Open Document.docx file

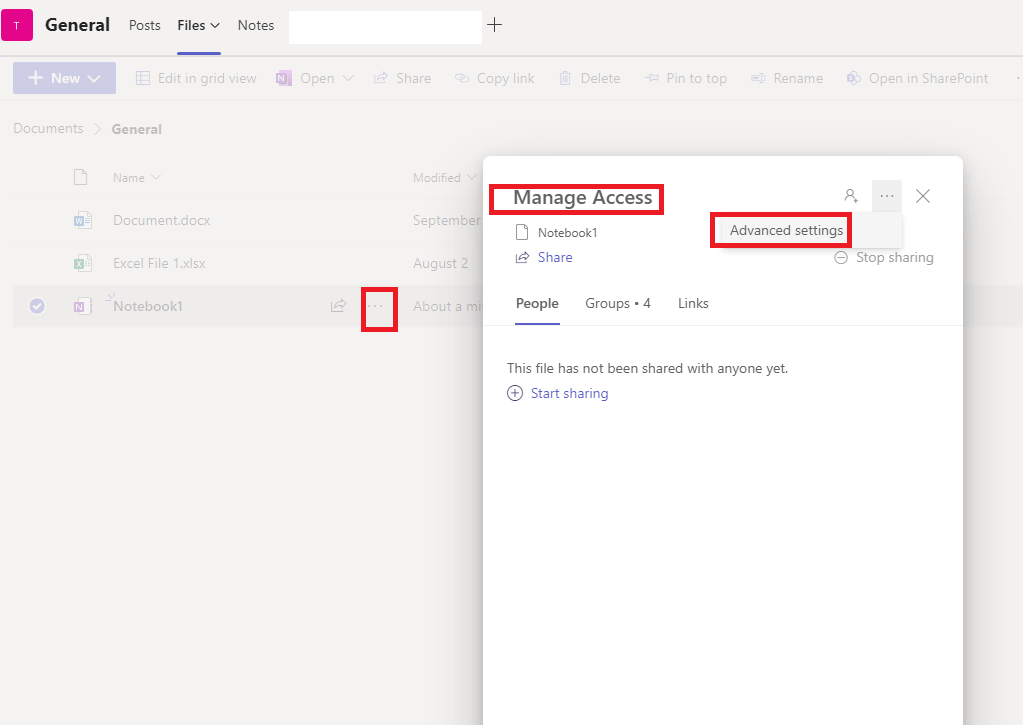[x=162, y=221]
